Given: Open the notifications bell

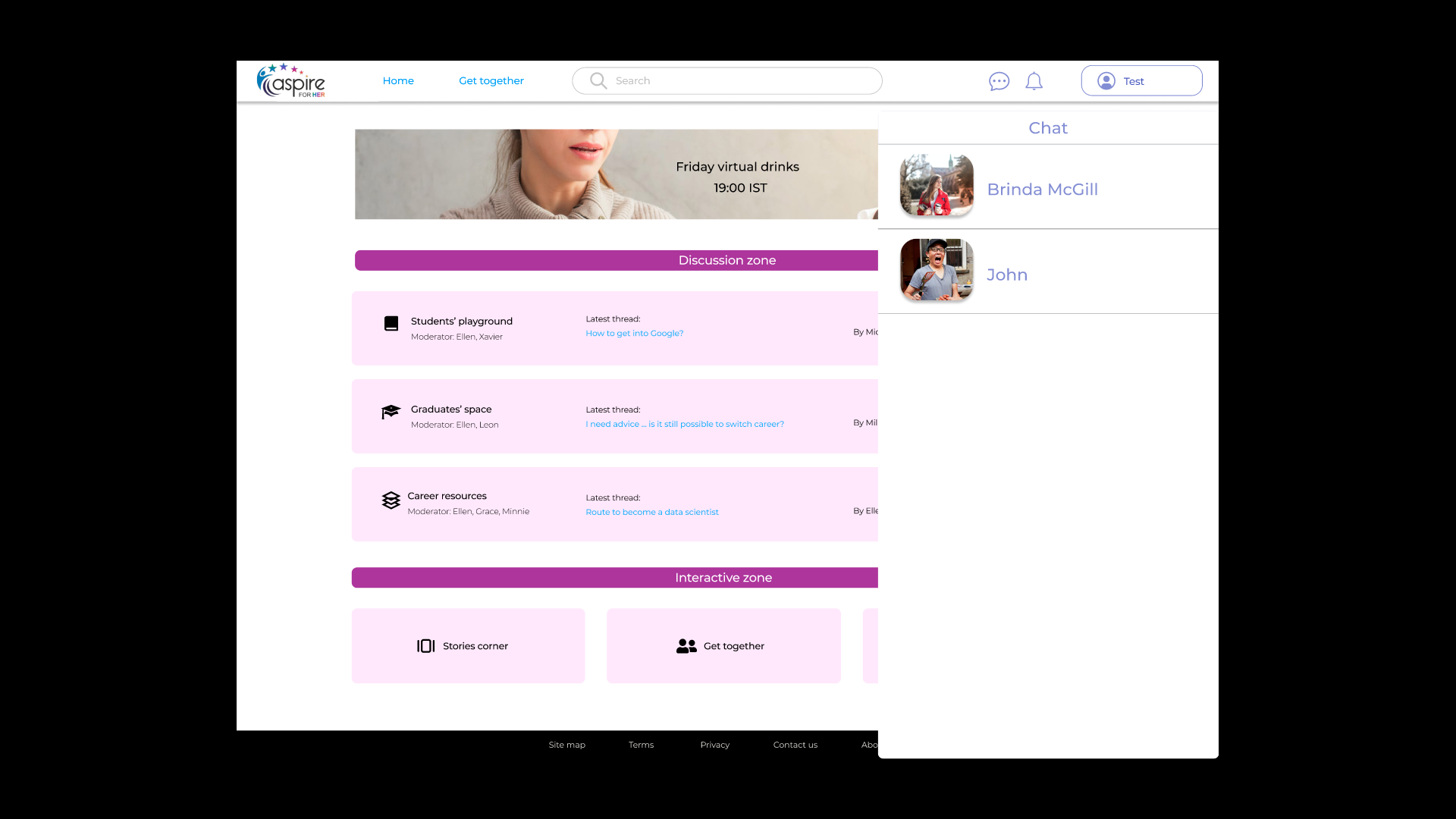Looking at the screenshot, I should point(1034,81).
